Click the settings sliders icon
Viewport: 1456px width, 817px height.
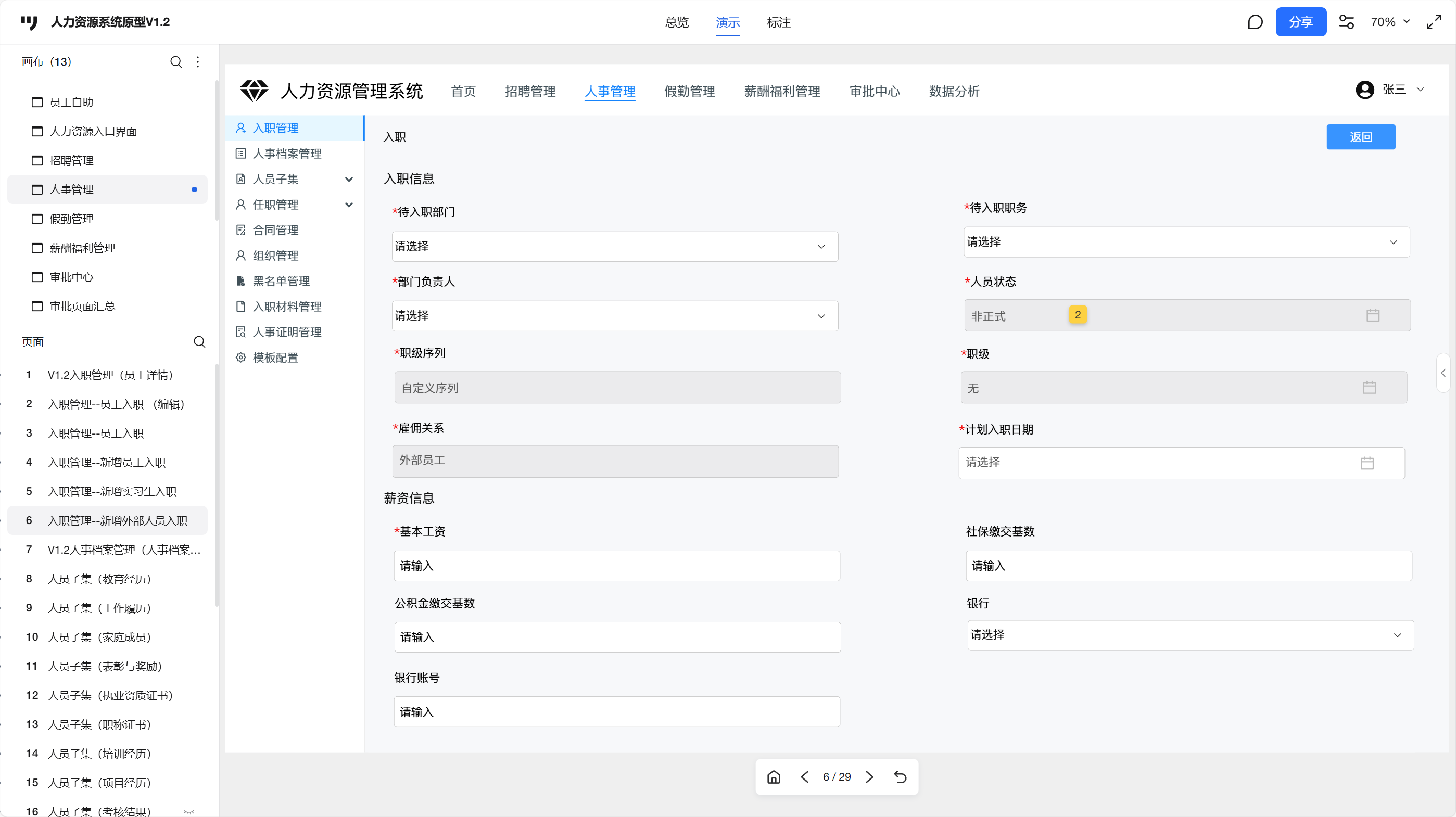coord(1346,22)
